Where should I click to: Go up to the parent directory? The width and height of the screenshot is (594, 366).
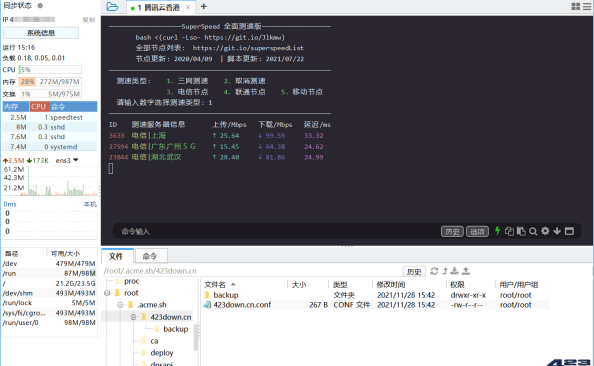pyautogui.click(x=445, y=271)
